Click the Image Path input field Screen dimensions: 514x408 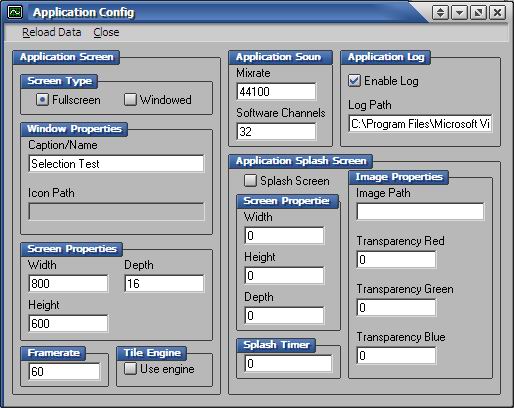click(420, 212)
